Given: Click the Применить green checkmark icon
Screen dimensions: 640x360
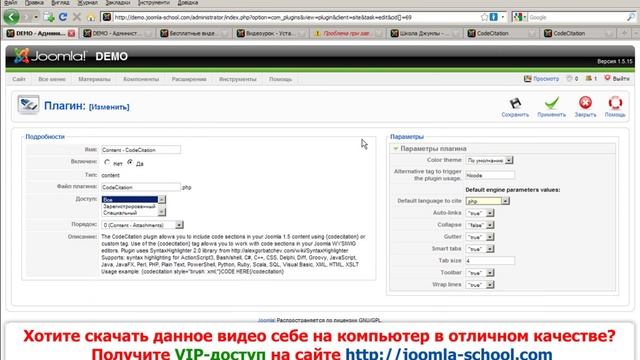Looking at the screenshot, I should tap(551, 103).
